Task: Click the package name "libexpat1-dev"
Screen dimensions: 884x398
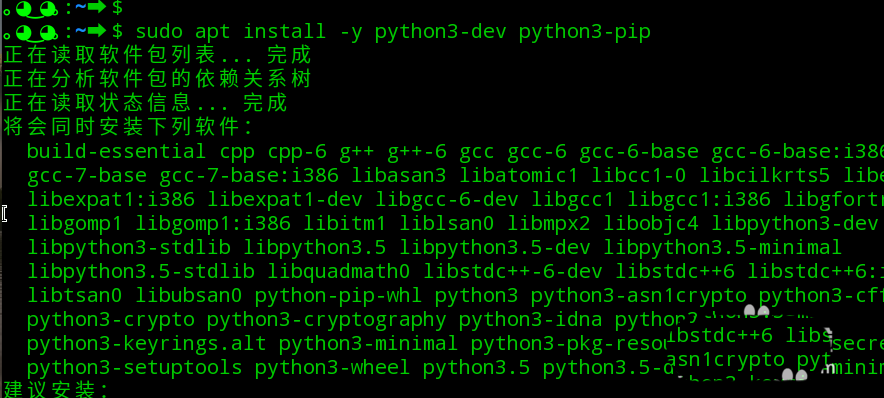Action: pos(284,200)
